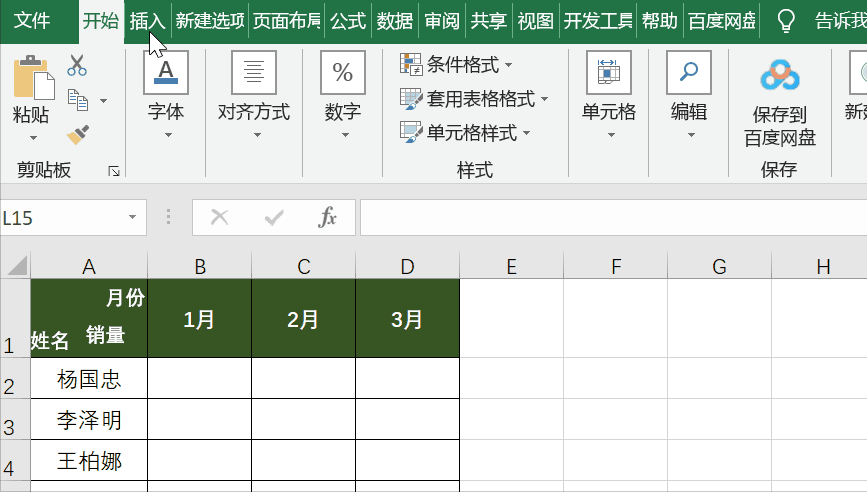Image resolution: width=867 pixels, height=492 pixels.
Task: Expand the 套用表格格式 dropdown arrow
Action: 545,99
